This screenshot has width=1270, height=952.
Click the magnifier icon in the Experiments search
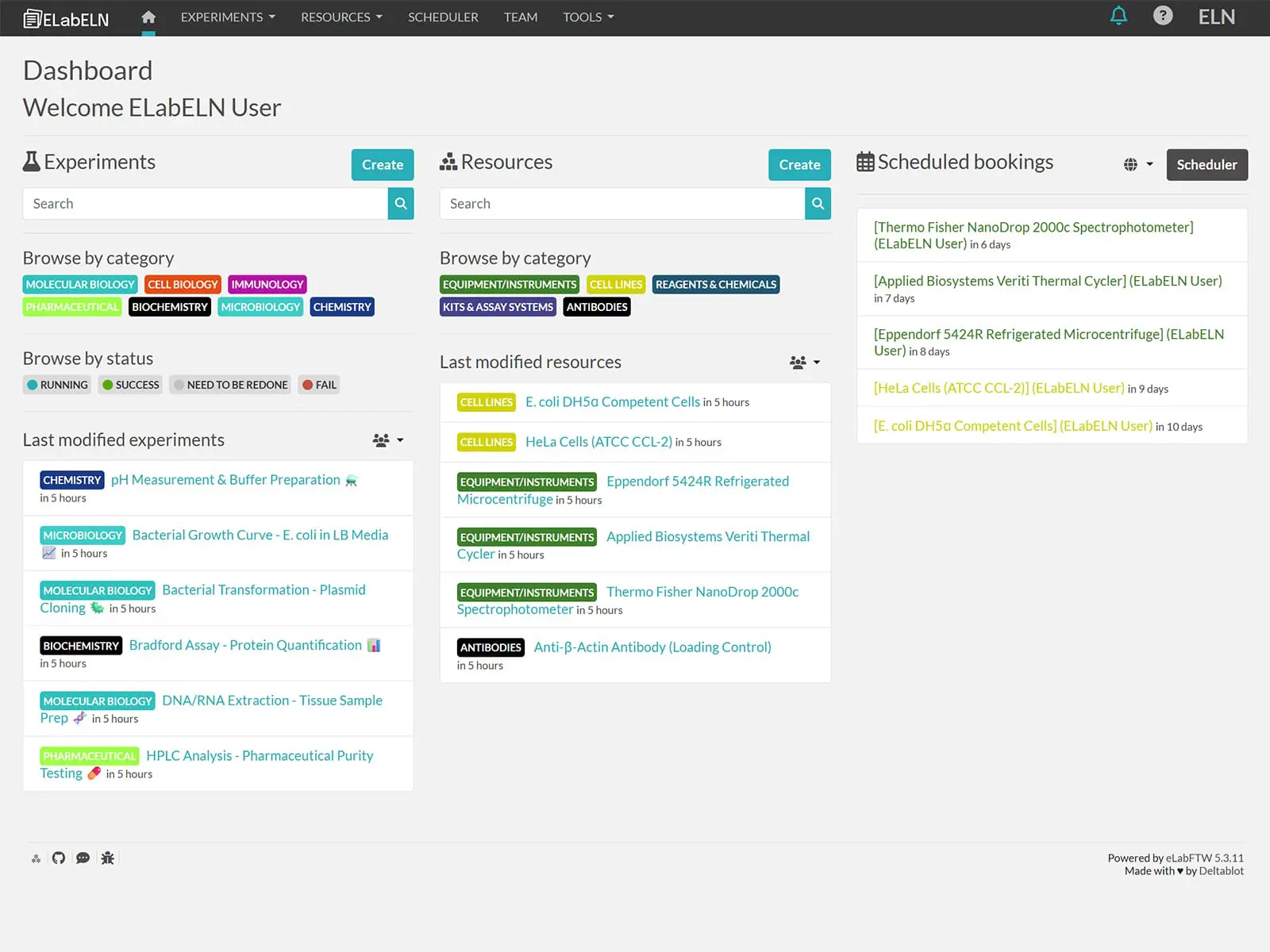(x=400, y=203)
